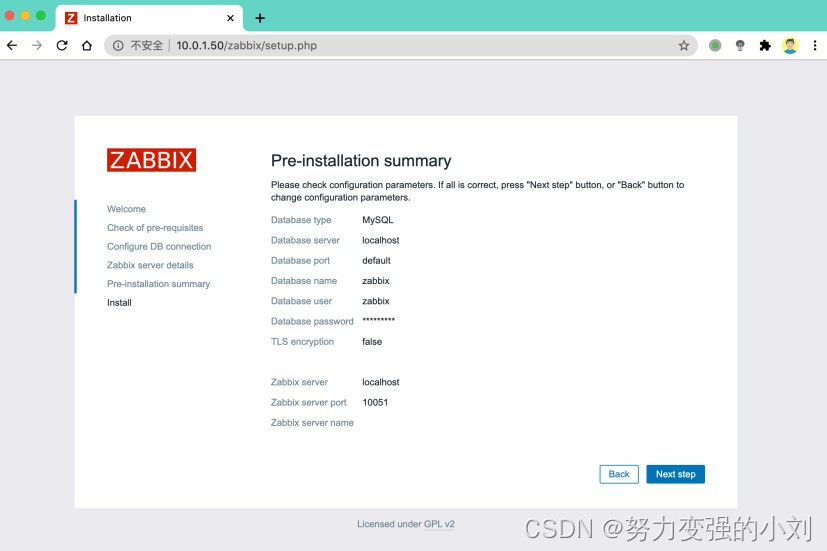Click the browser forward arrow
Image resolution: width=827 pixels, height=551 pixels.
pos(37,45)
